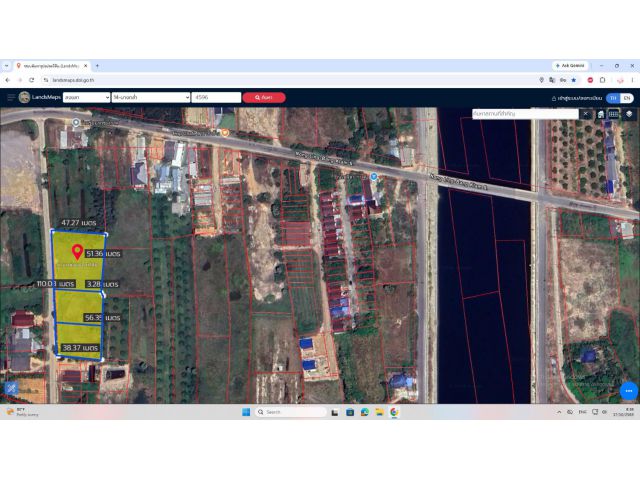Open the district dropdown
The height and width of the screenshot is (480, 640).
tap(151, 97)
